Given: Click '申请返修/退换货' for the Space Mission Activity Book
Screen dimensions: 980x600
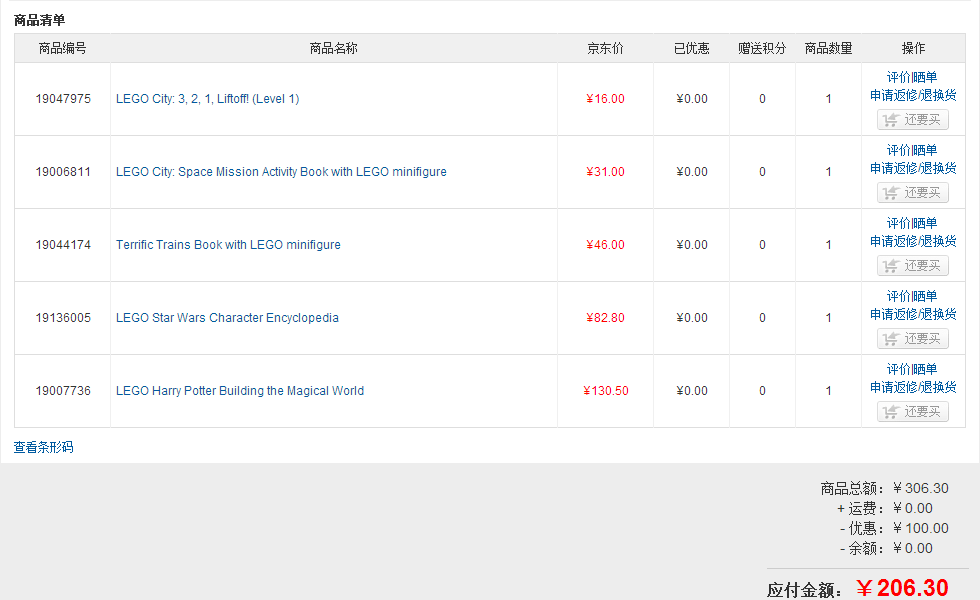Looking at the screenshot, I should pos(913,168).
